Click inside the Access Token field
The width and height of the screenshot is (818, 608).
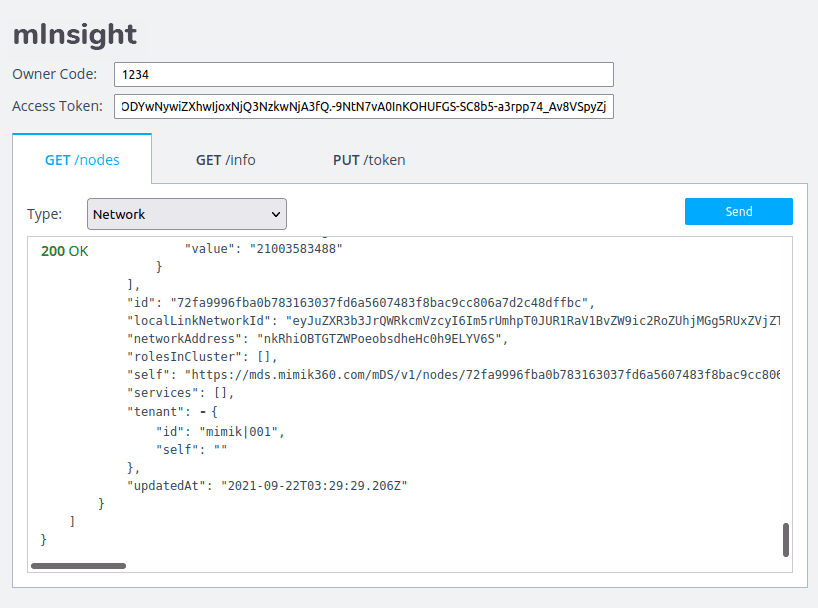(x=363, y=106)
